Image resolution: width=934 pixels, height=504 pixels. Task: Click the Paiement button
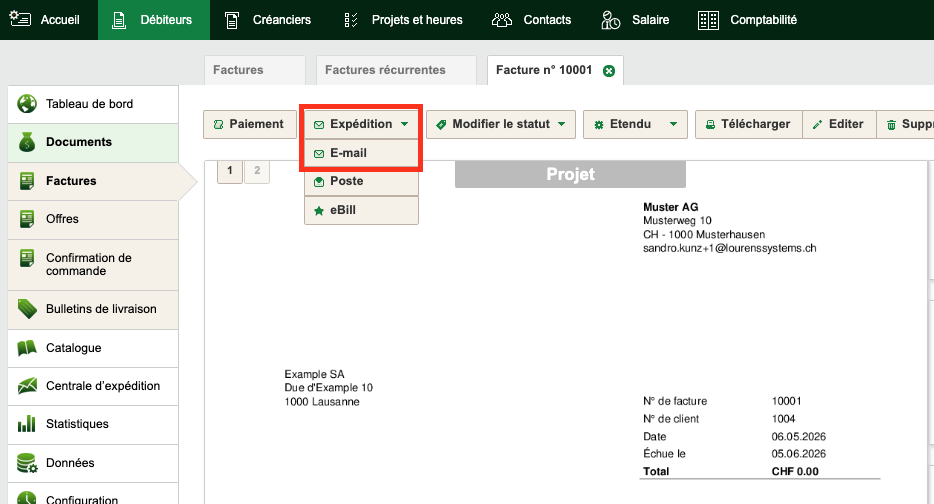[249, 125]
